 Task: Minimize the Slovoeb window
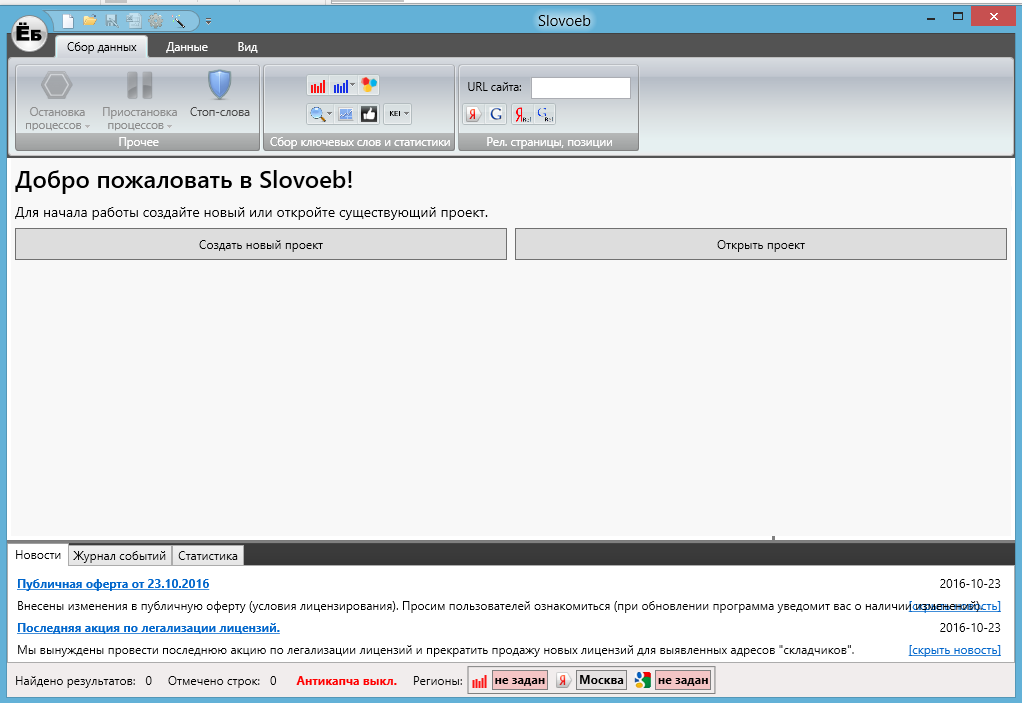coord(931,18)
